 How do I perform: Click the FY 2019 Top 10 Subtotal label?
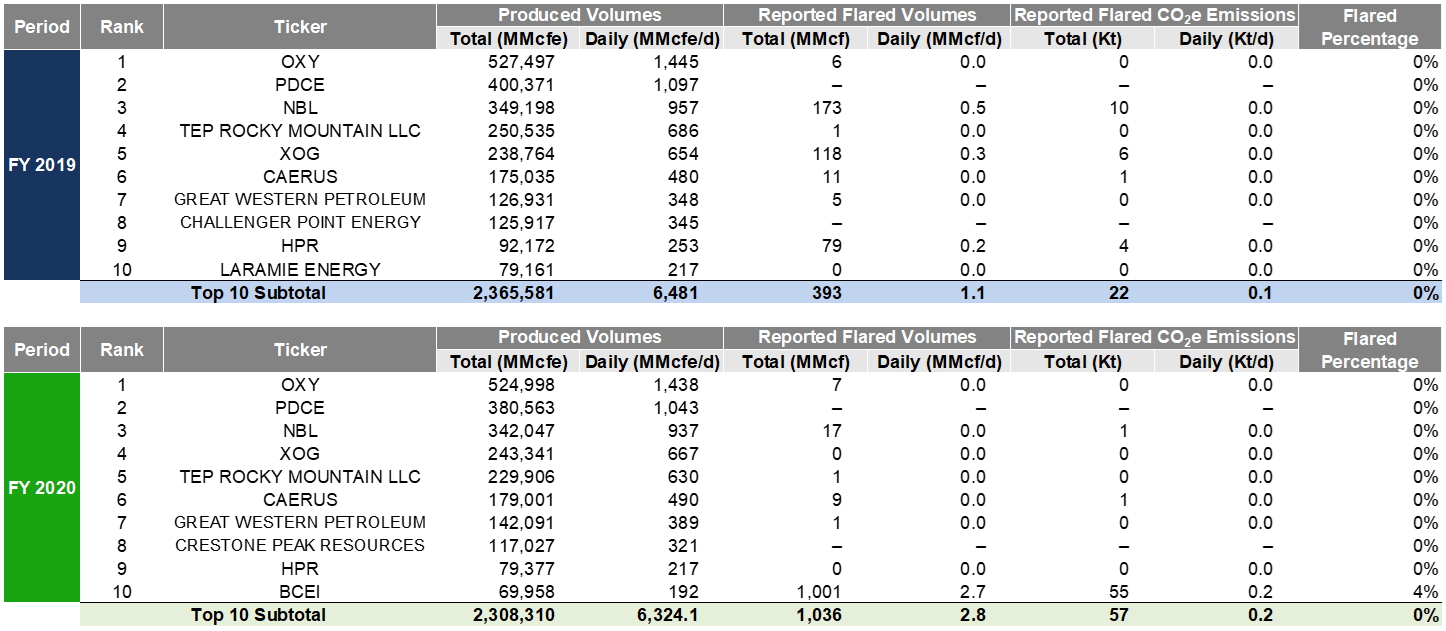[x=258, y=293]
